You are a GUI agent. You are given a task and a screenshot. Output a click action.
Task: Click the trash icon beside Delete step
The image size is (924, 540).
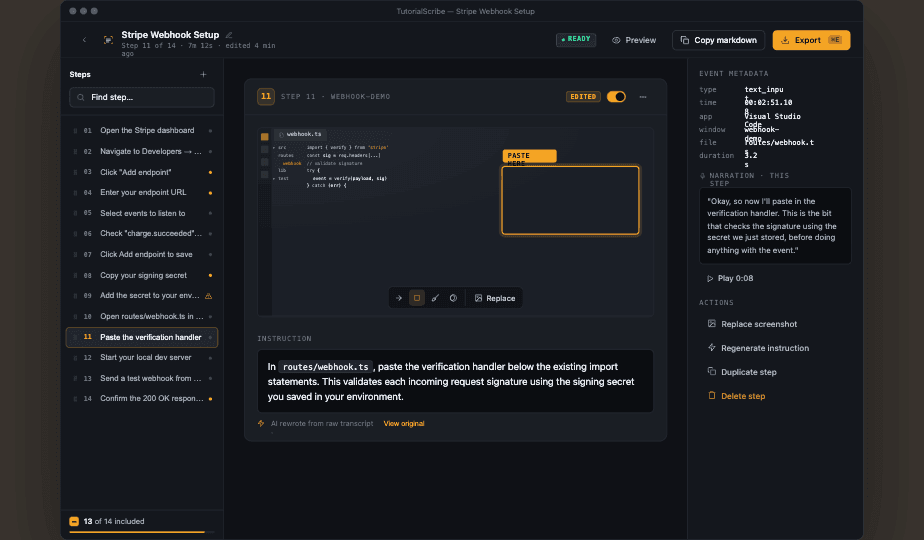[x=711, y=396]
